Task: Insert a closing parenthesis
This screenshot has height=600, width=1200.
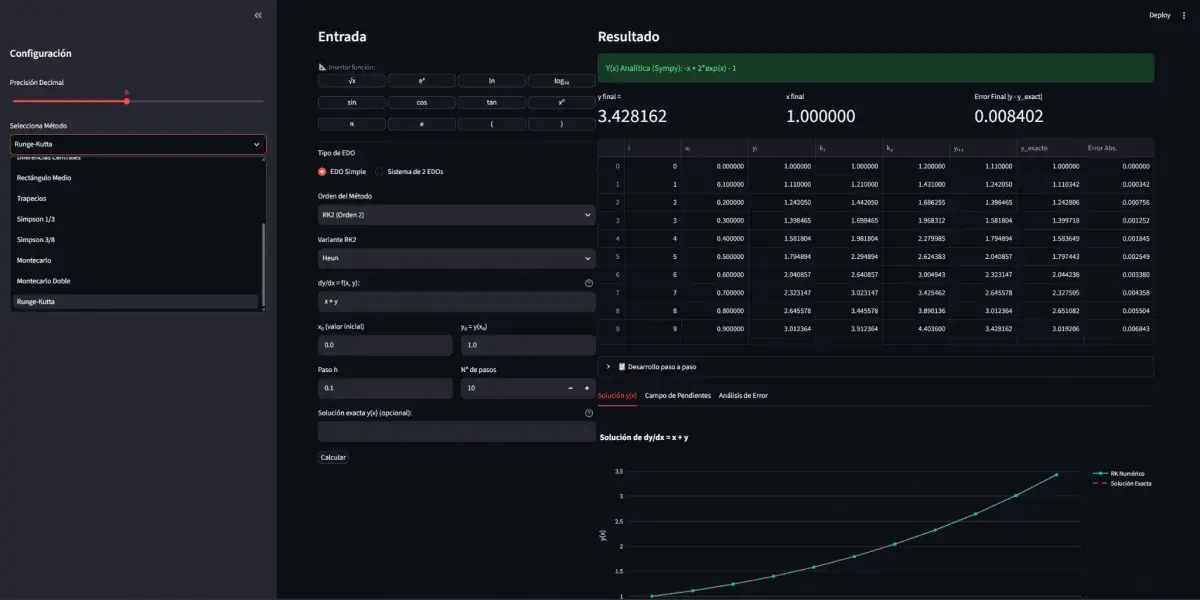Action: point(561,124)
